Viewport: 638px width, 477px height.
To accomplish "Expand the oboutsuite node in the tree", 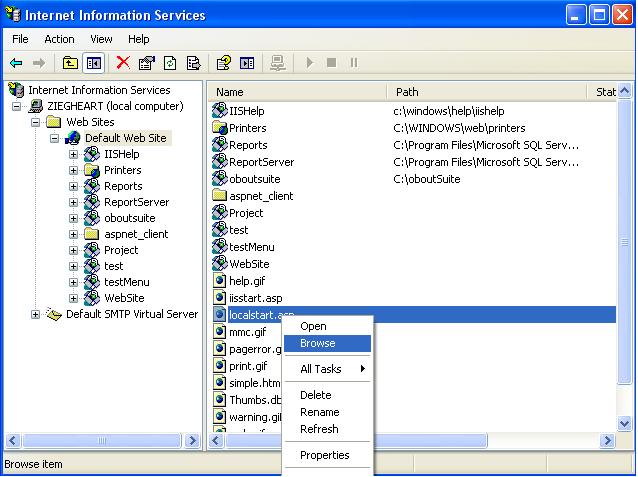I will coord(74,218).
